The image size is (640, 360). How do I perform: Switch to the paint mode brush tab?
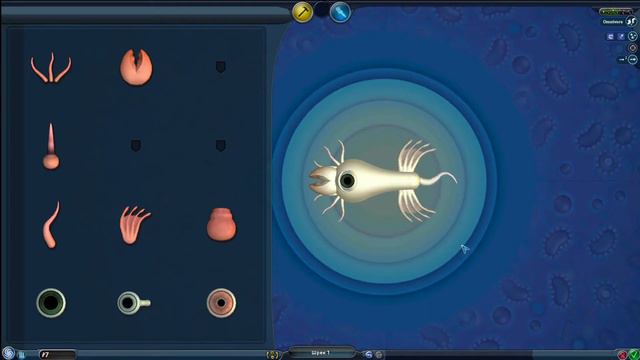tap(340, 12)
